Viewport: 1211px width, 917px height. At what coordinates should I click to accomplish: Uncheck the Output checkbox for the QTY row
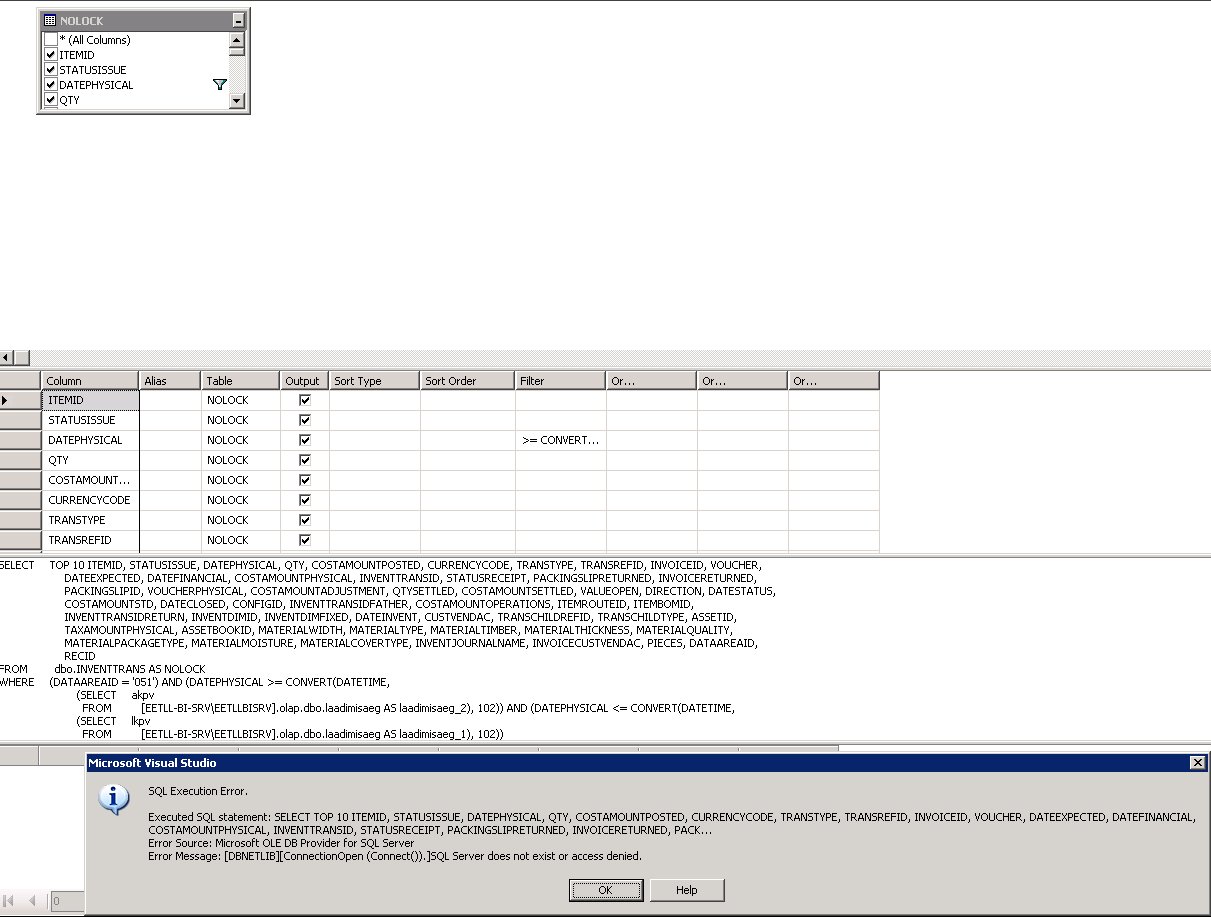point(304,459)
